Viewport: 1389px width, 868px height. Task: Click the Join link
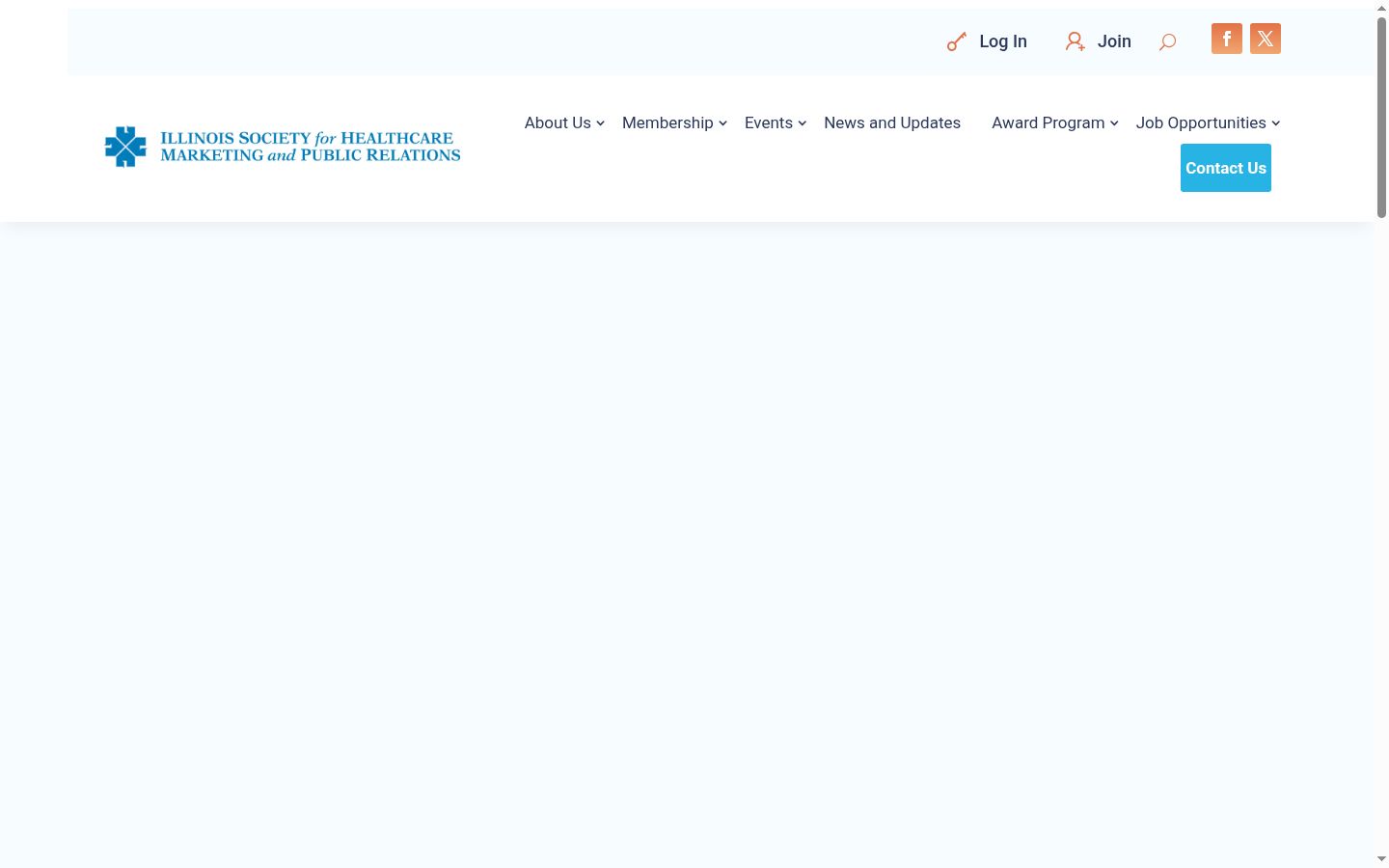(1114, 41)
